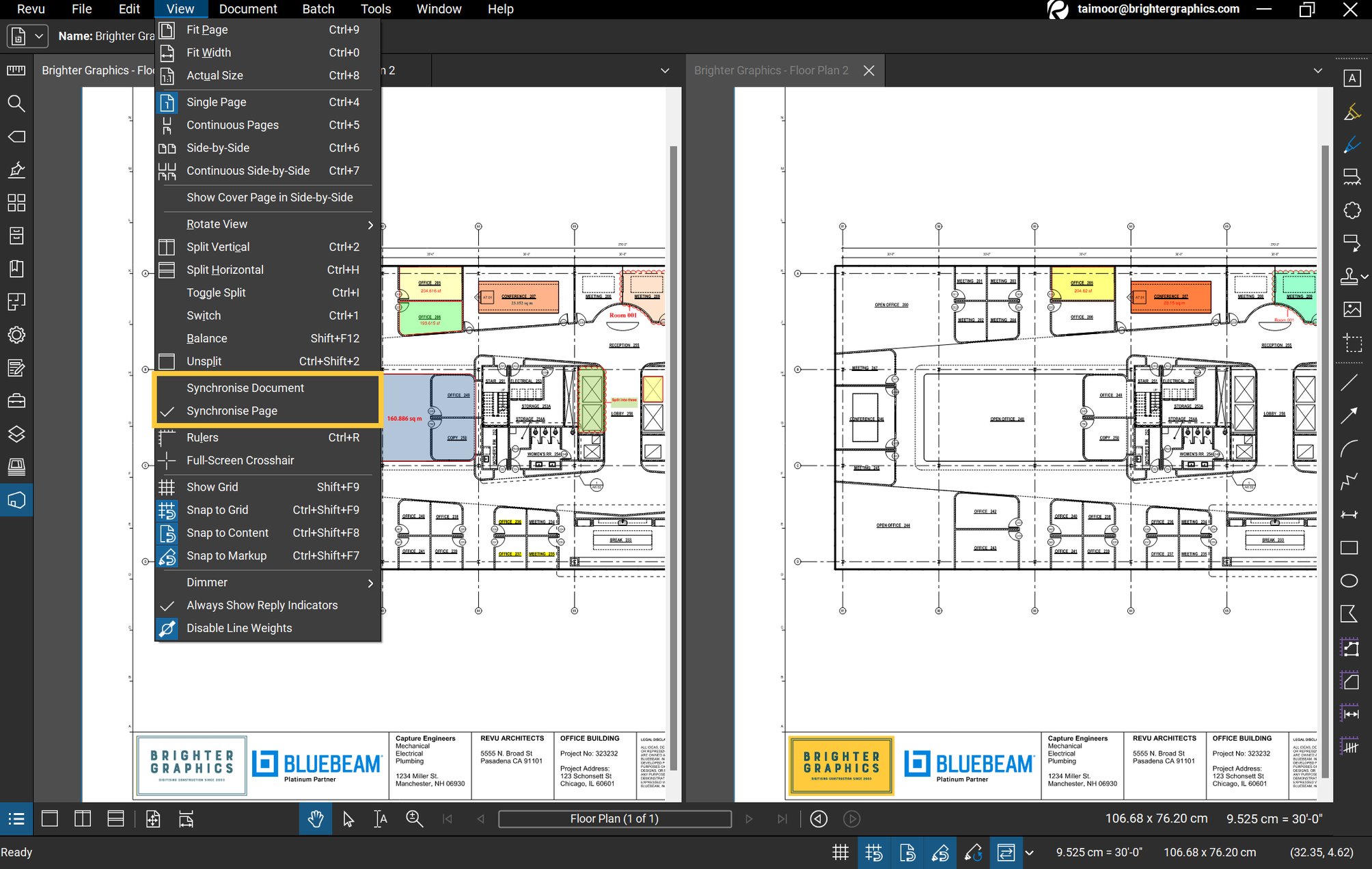Select the Pan hand tool at the bottom

[x=315, y=818]
